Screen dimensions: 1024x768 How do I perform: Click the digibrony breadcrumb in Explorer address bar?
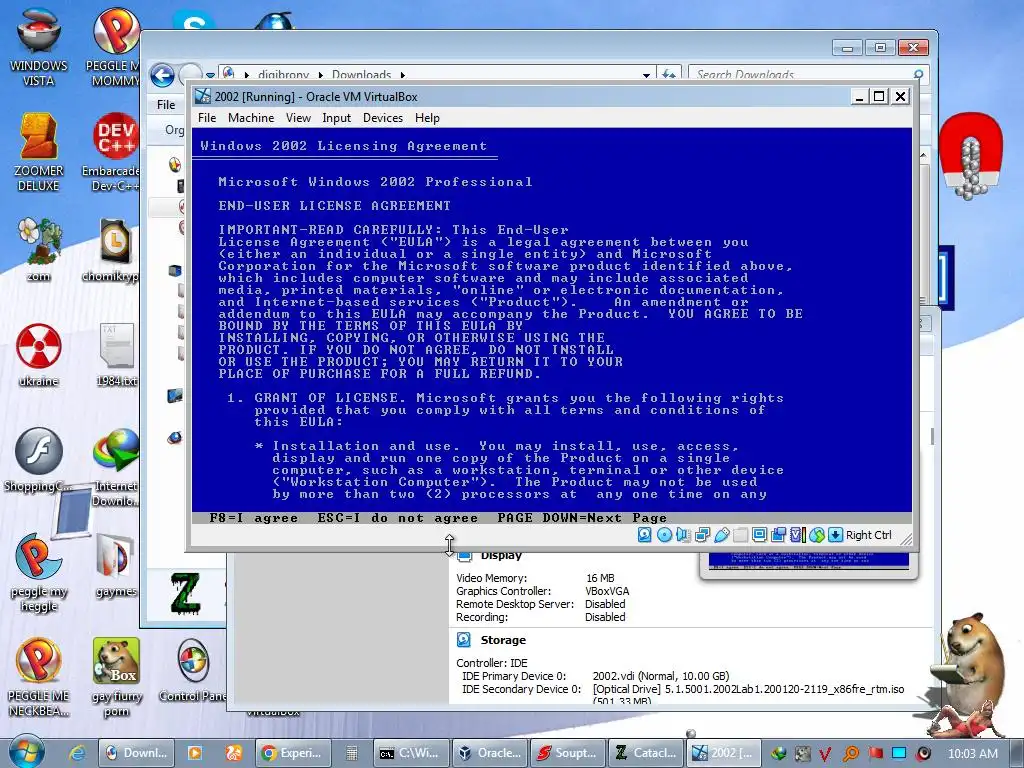(283, 74)
